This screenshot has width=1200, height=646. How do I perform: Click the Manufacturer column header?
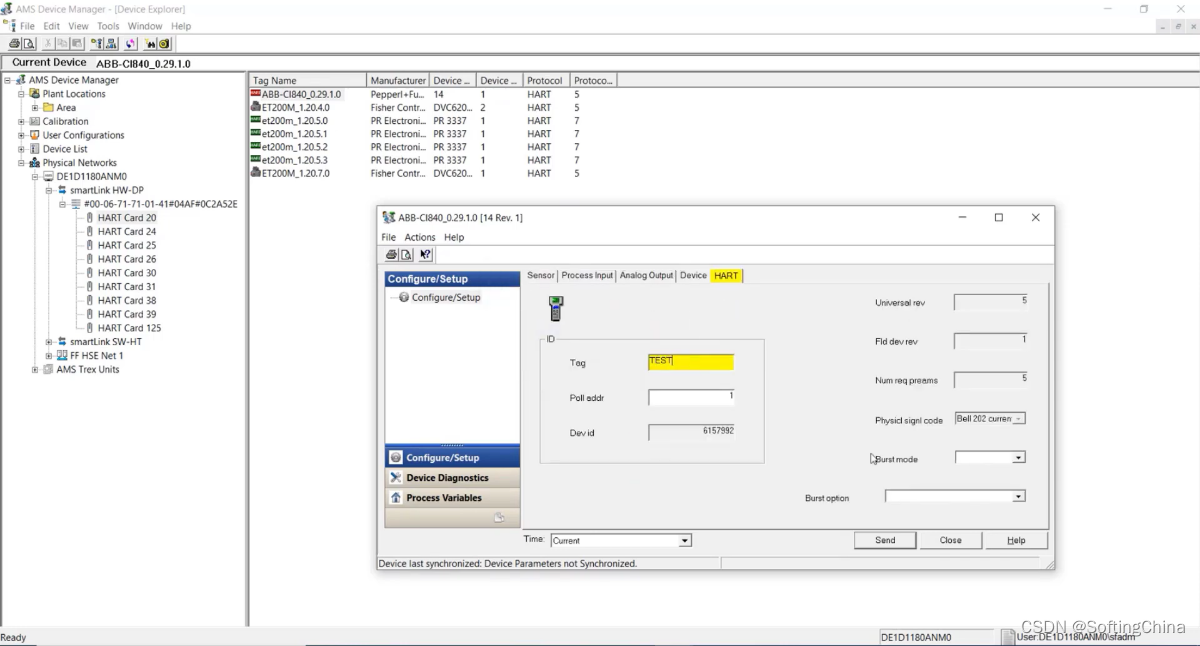(x=398, y=80)
